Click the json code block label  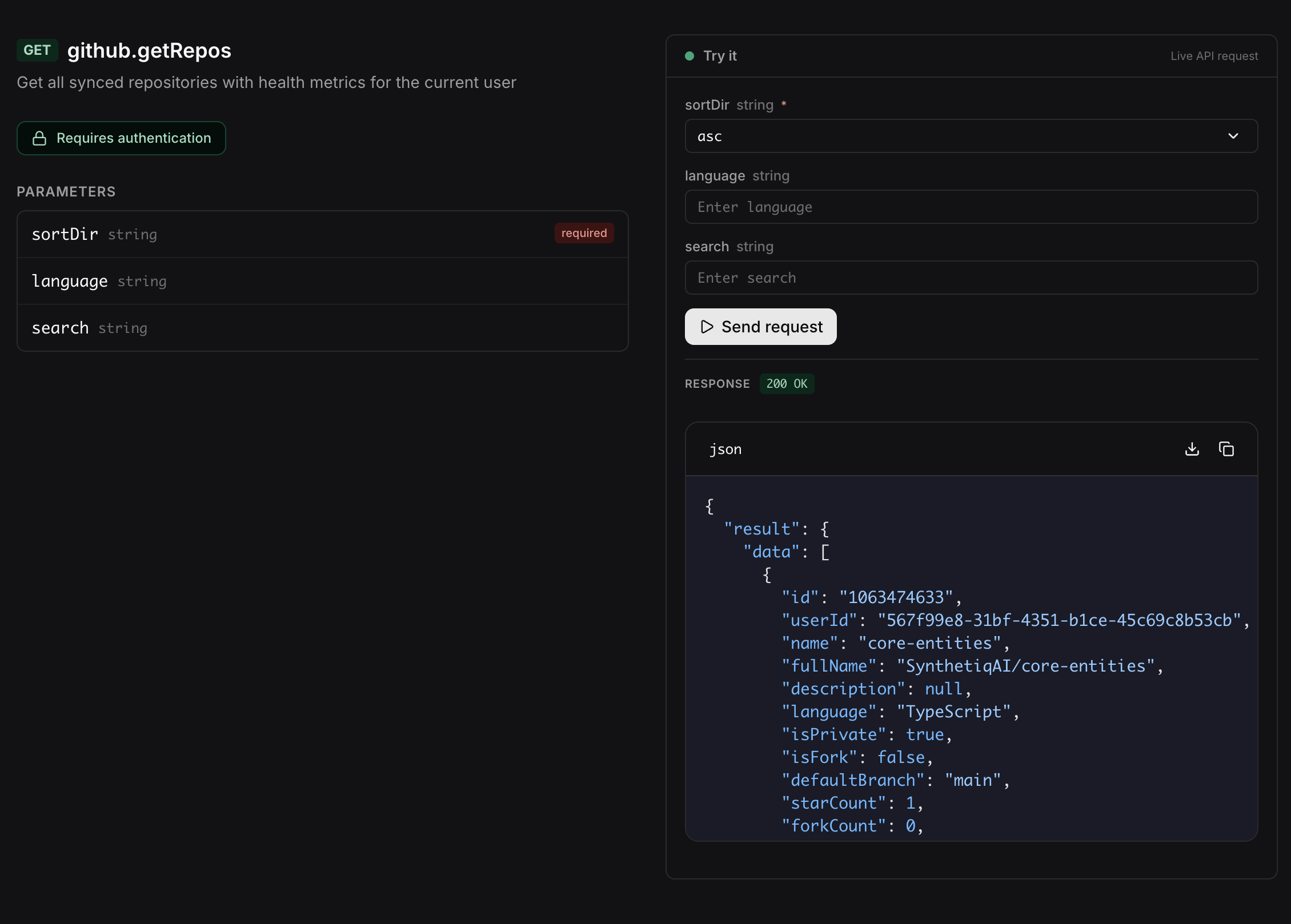click(x=725, y=449)
